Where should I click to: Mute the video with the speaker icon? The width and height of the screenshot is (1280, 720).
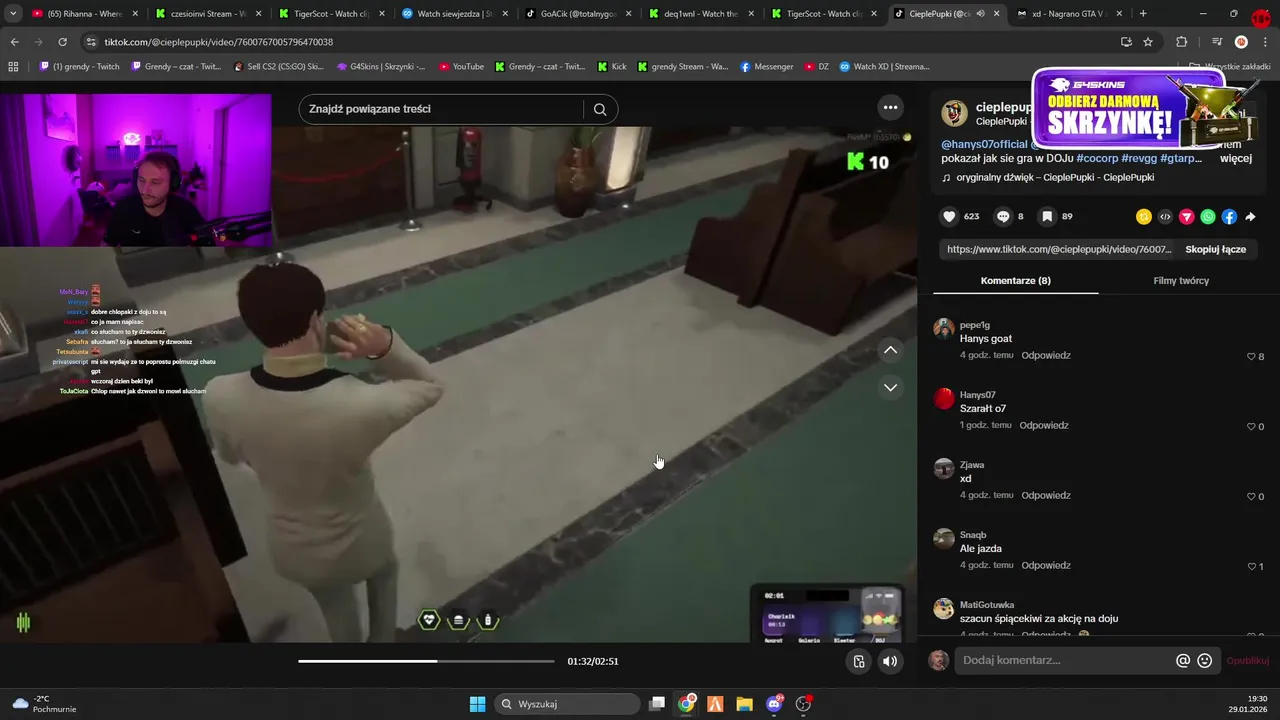(890, 661)
